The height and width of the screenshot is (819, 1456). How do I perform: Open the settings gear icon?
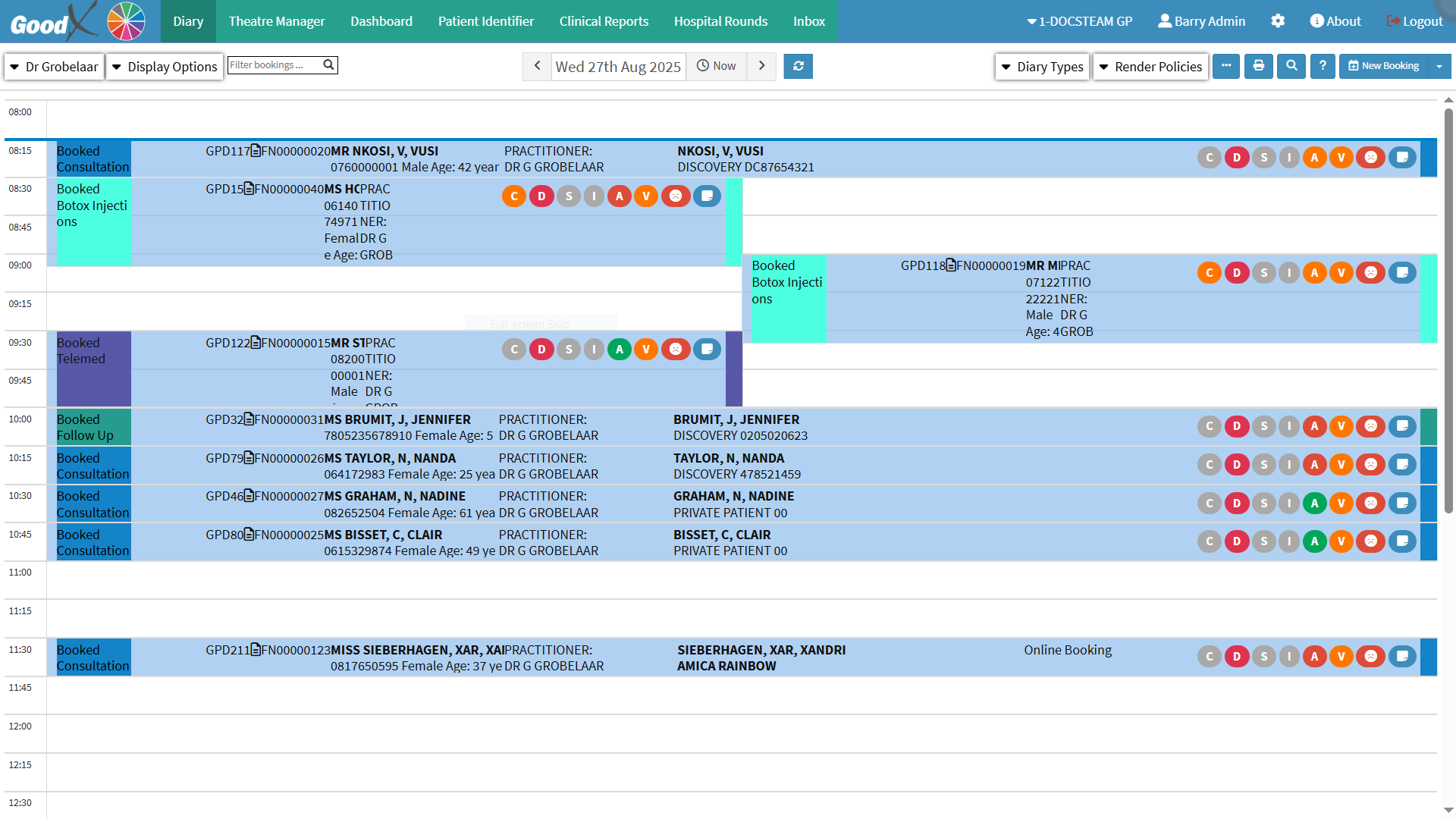[1278, 21]
